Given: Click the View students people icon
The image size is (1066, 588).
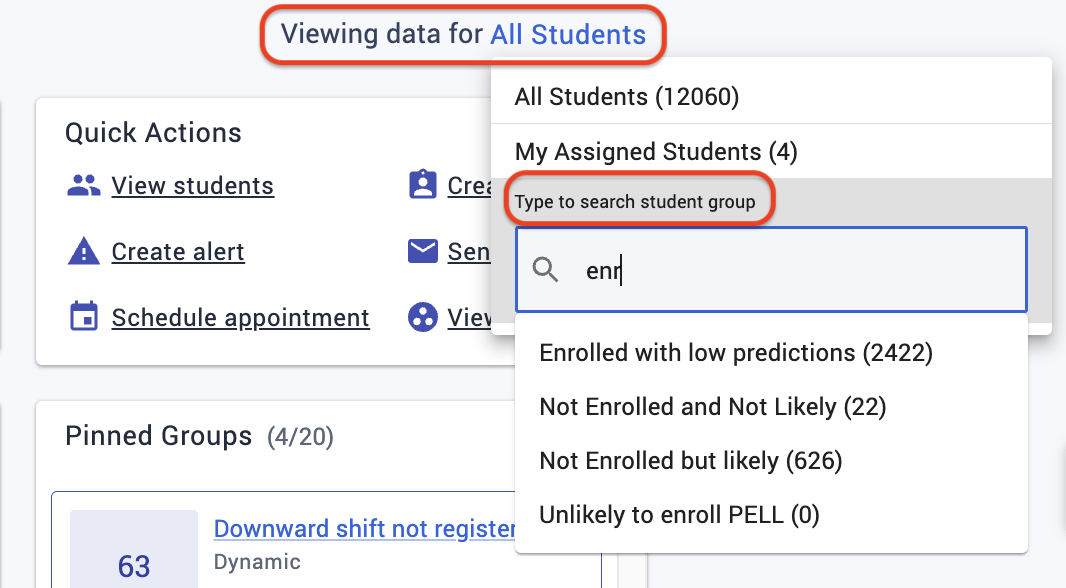Looking at the screenshot, I should (x=84, y=186).
